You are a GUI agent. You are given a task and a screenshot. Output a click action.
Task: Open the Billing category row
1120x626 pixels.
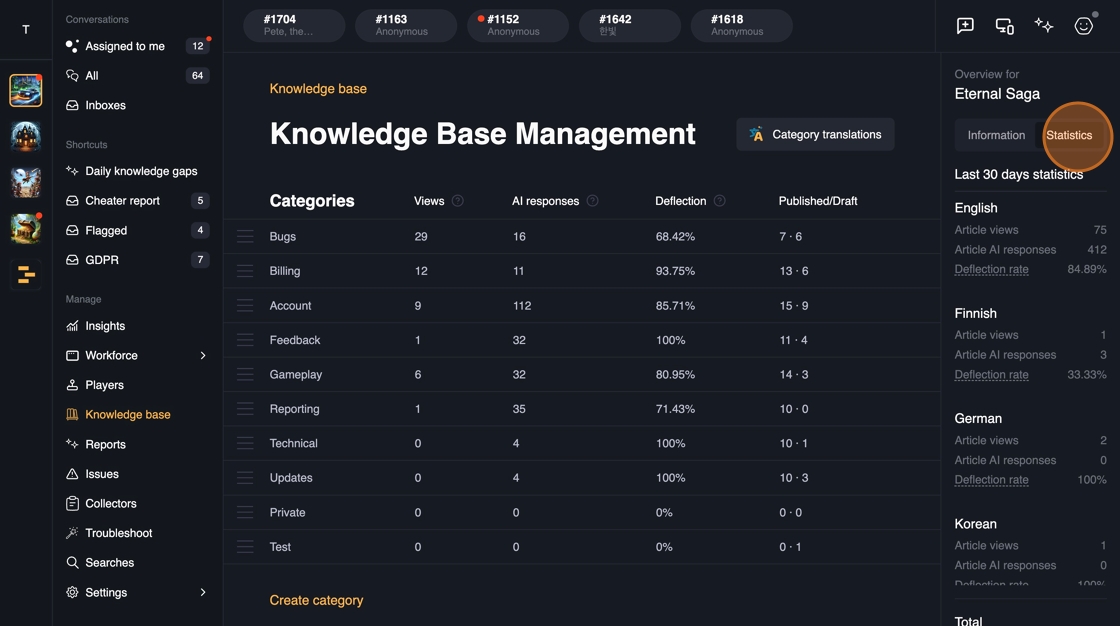[285, 271]
